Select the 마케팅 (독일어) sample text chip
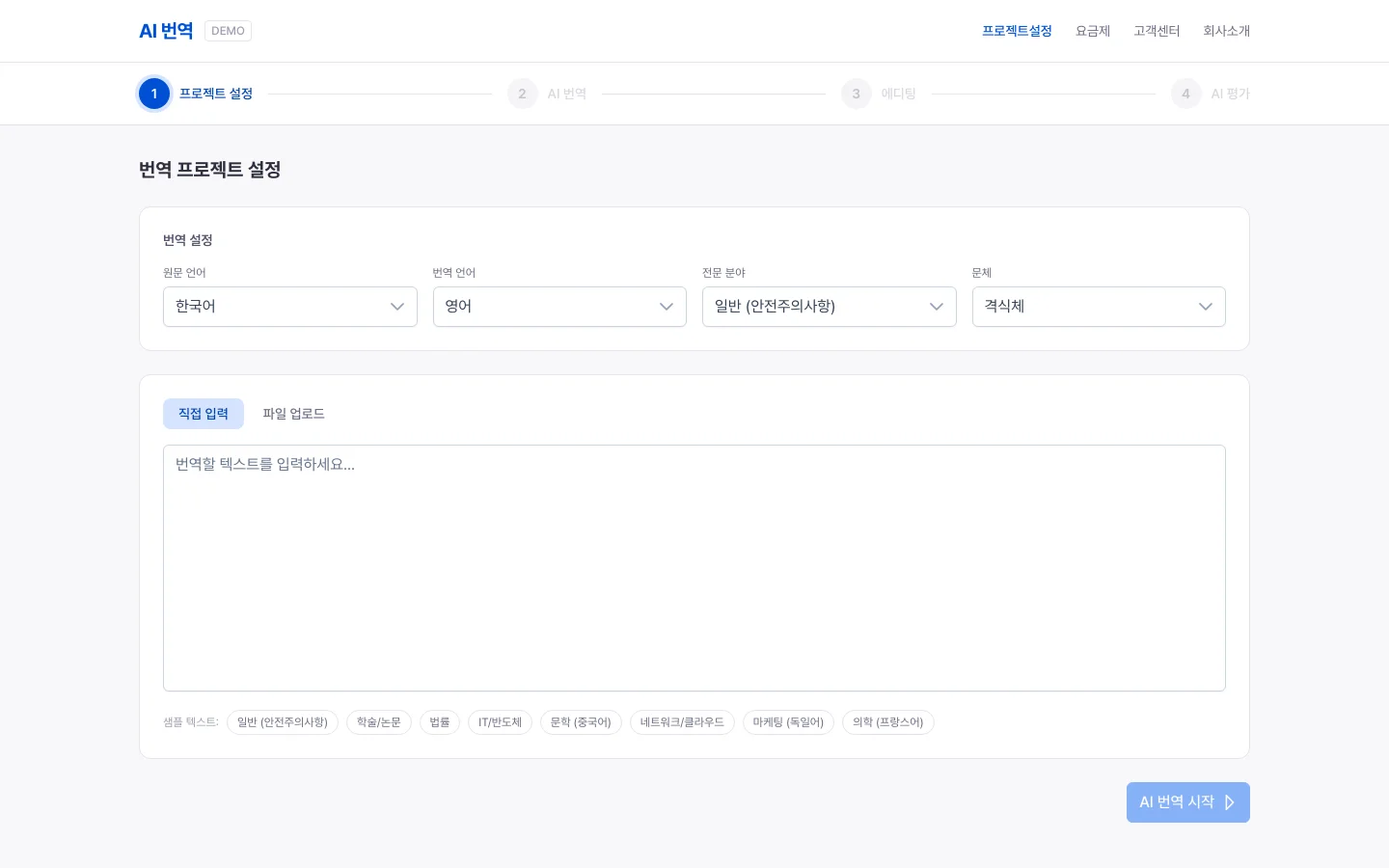The height and width of the screenshot is (868, 1389). point(788,721)
